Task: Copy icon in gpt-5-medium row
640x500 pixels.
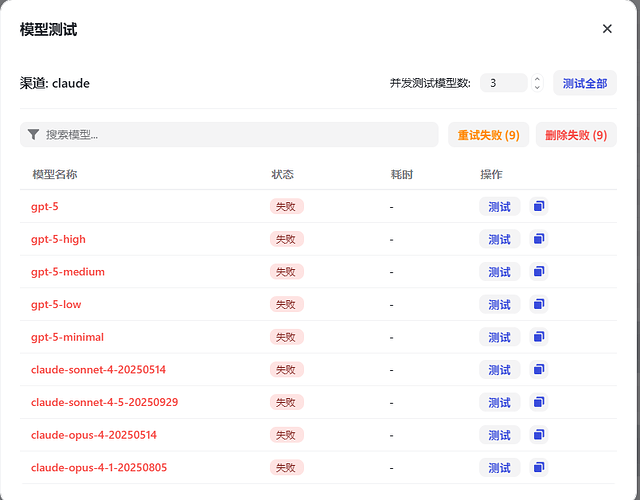Action: click(x=539, y=271)
